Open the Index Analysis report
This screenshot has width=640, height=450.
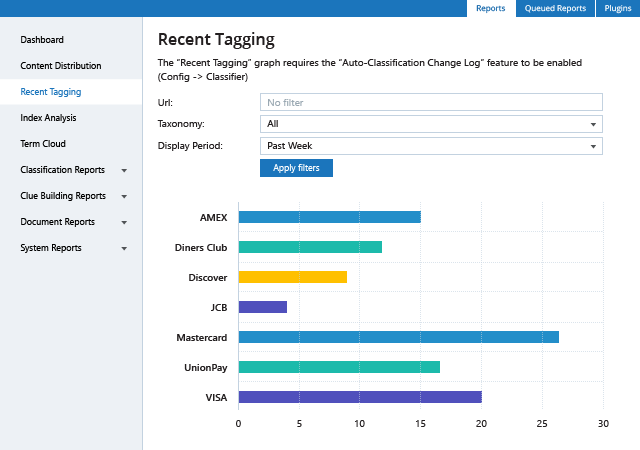click(x=48, y=118)
